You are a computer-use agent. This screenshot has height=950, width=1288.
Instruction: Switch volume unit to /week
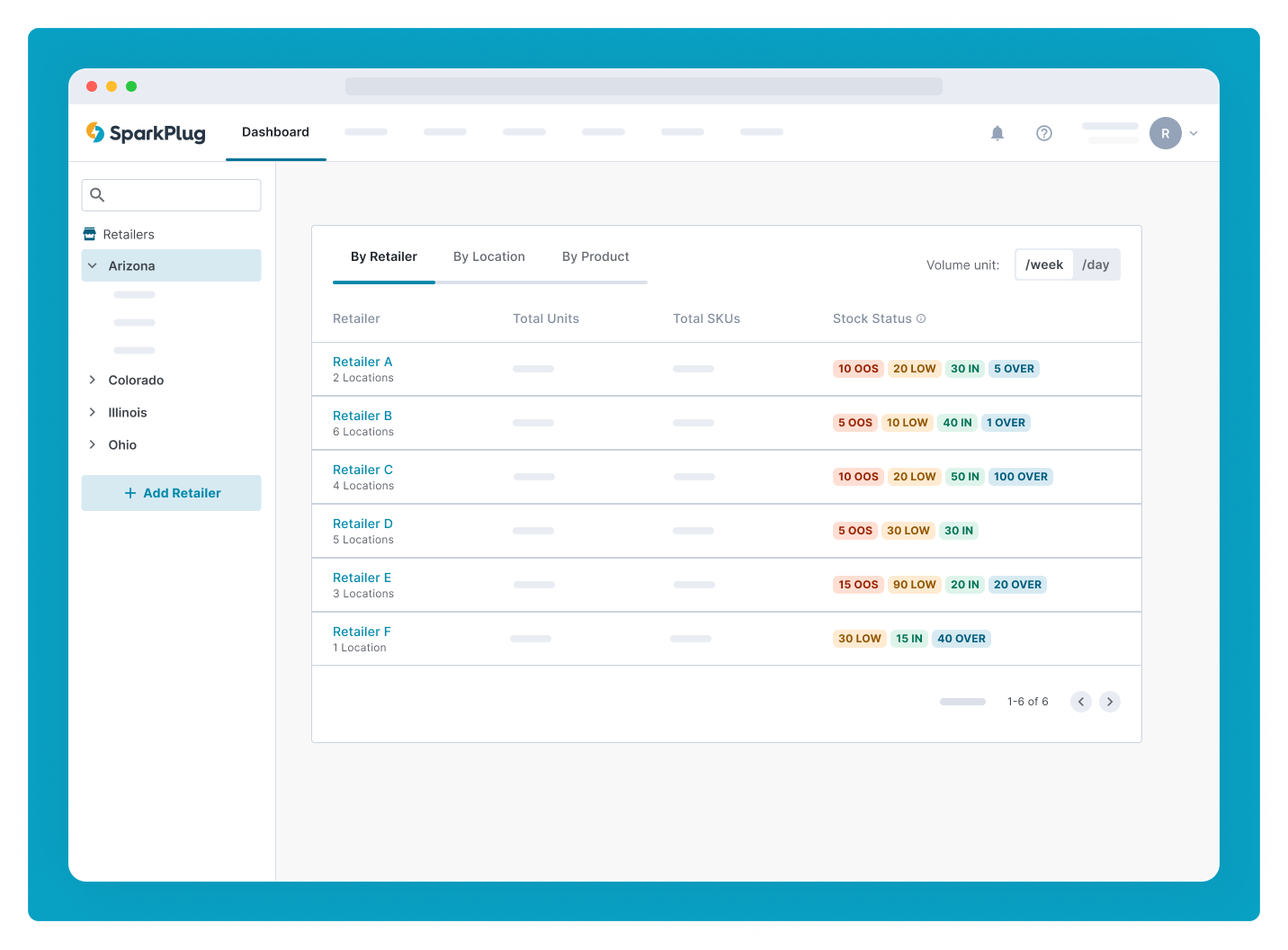[1044, 264]
